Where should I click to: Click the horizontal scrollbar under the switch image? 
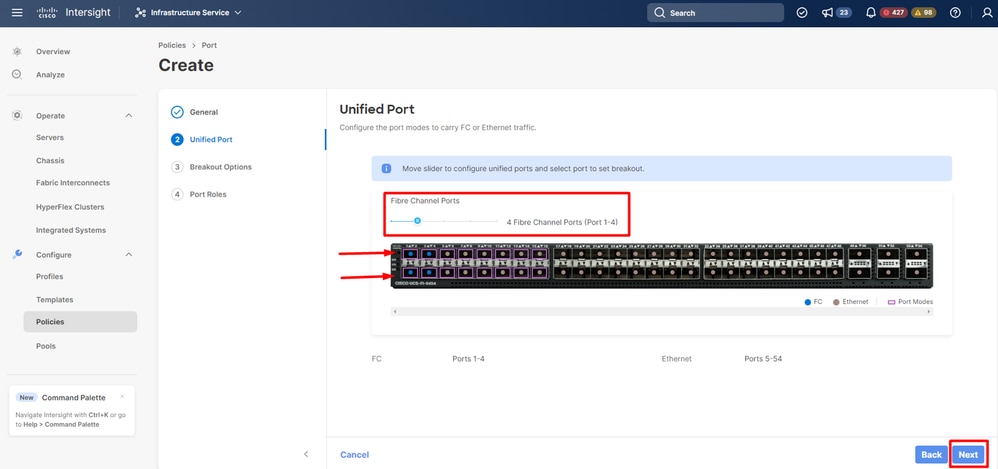(x=661, y=312)
